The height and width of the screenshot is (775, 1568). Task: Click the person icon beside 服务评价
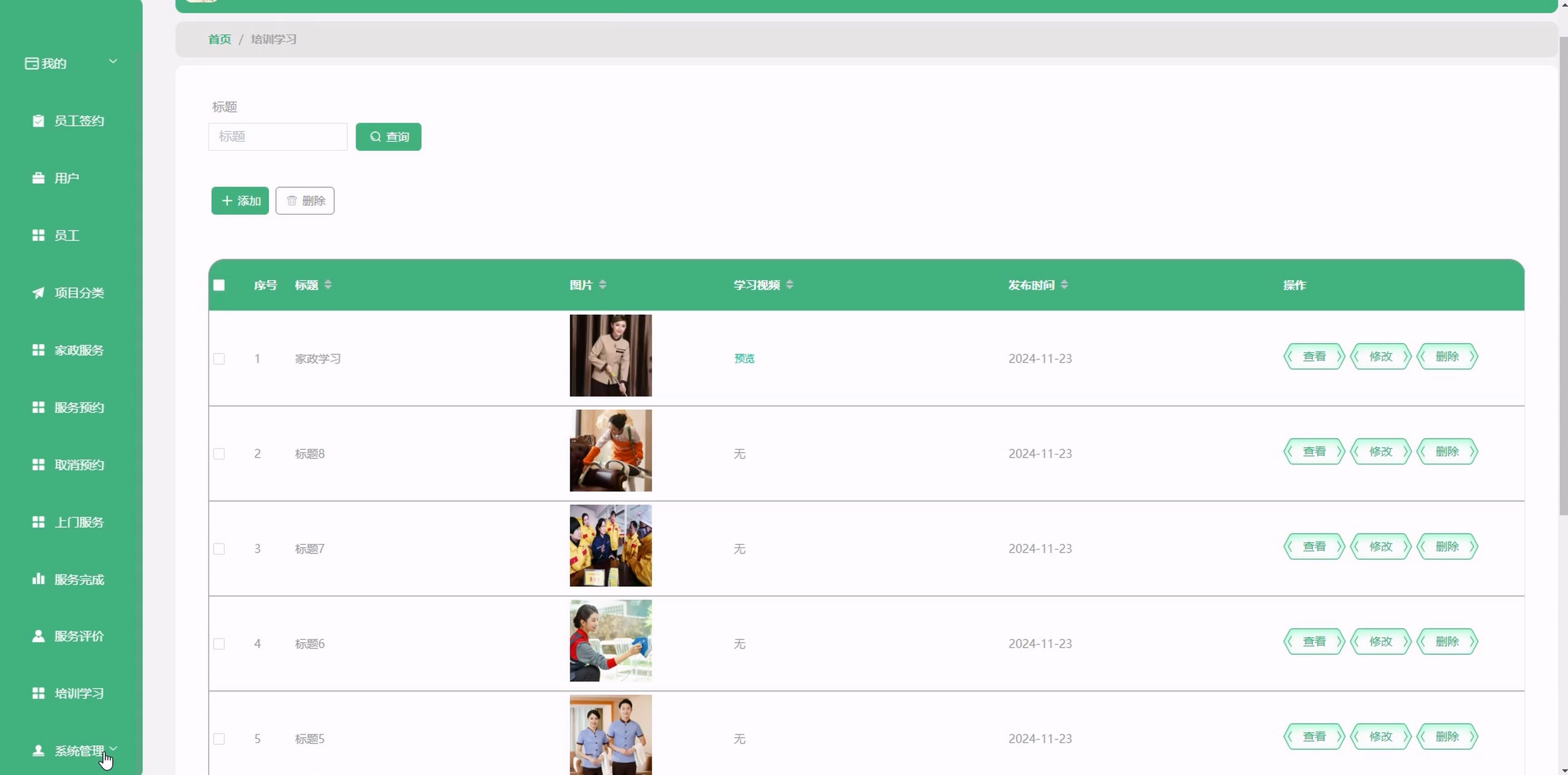[x=38, y=636]
